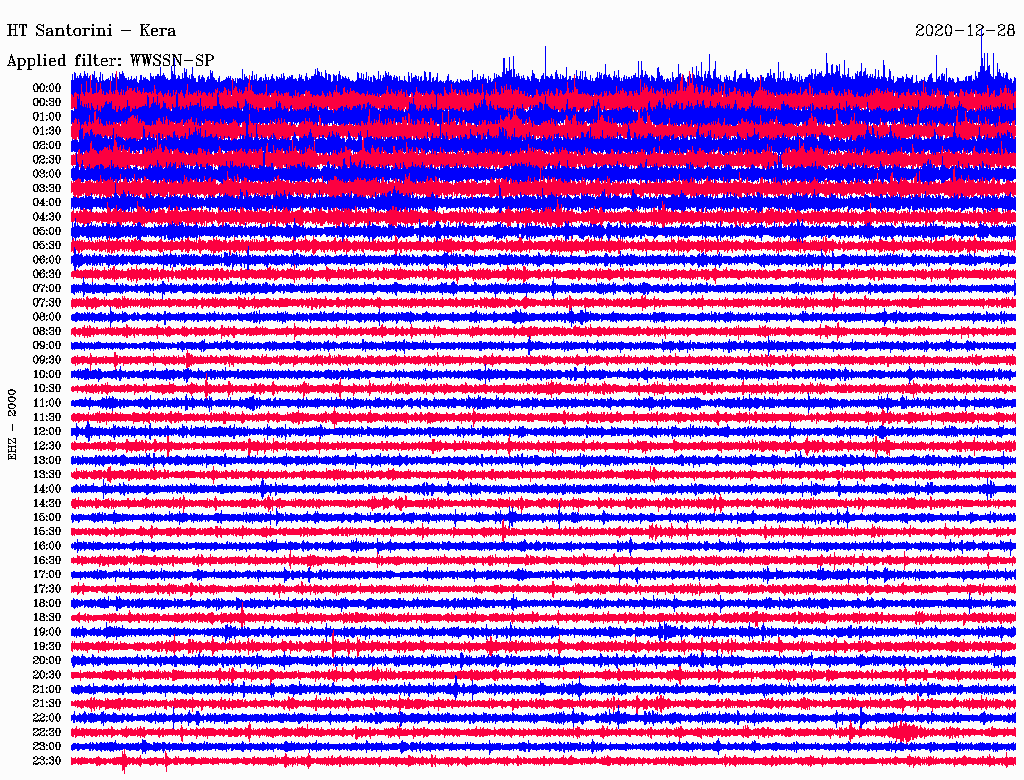
Task: Click the 16:30 time label
Action: [x=47, y=561]
